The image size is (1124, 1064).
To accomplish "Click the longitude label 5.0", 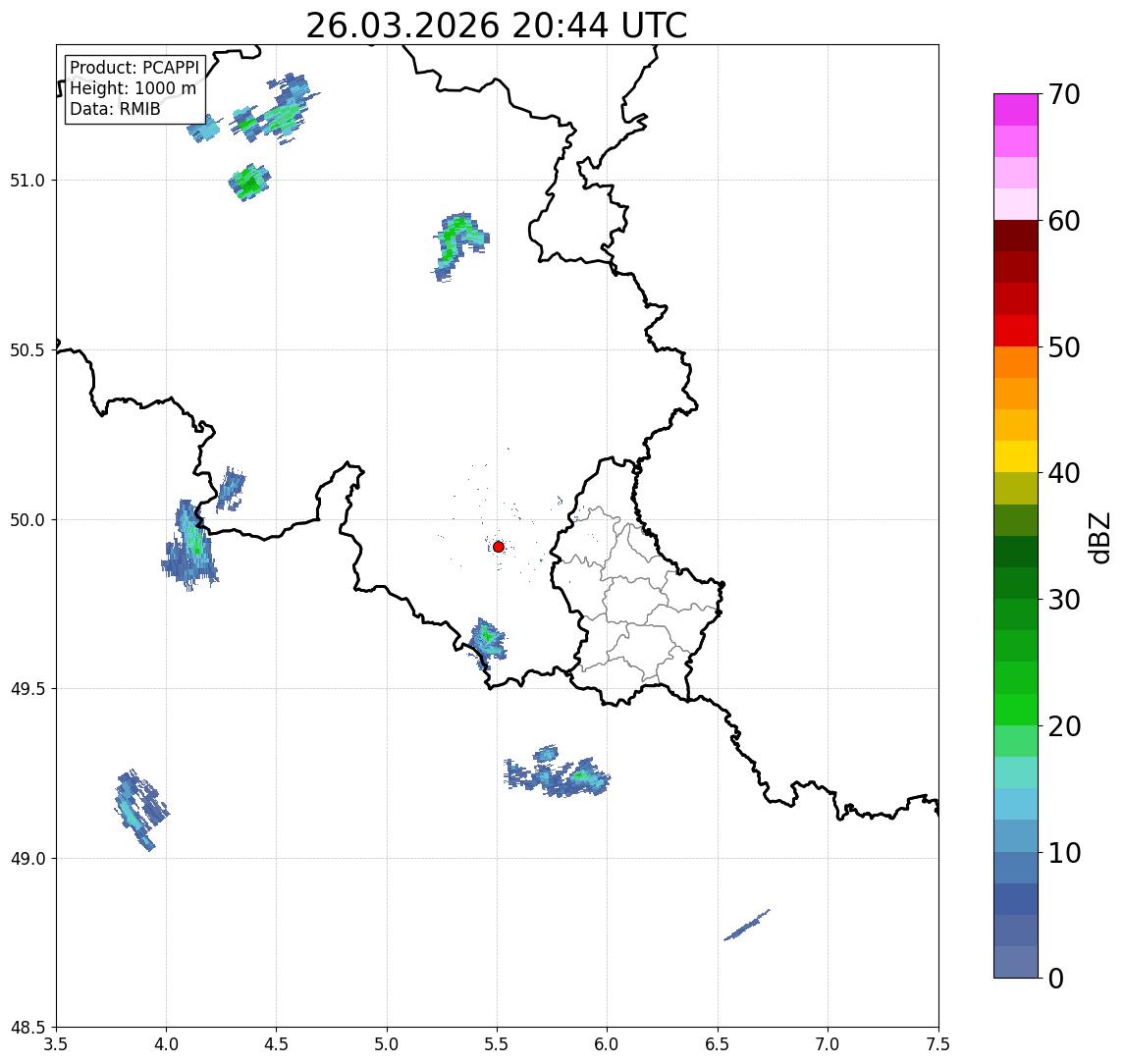I will [x=387, y=1044].
